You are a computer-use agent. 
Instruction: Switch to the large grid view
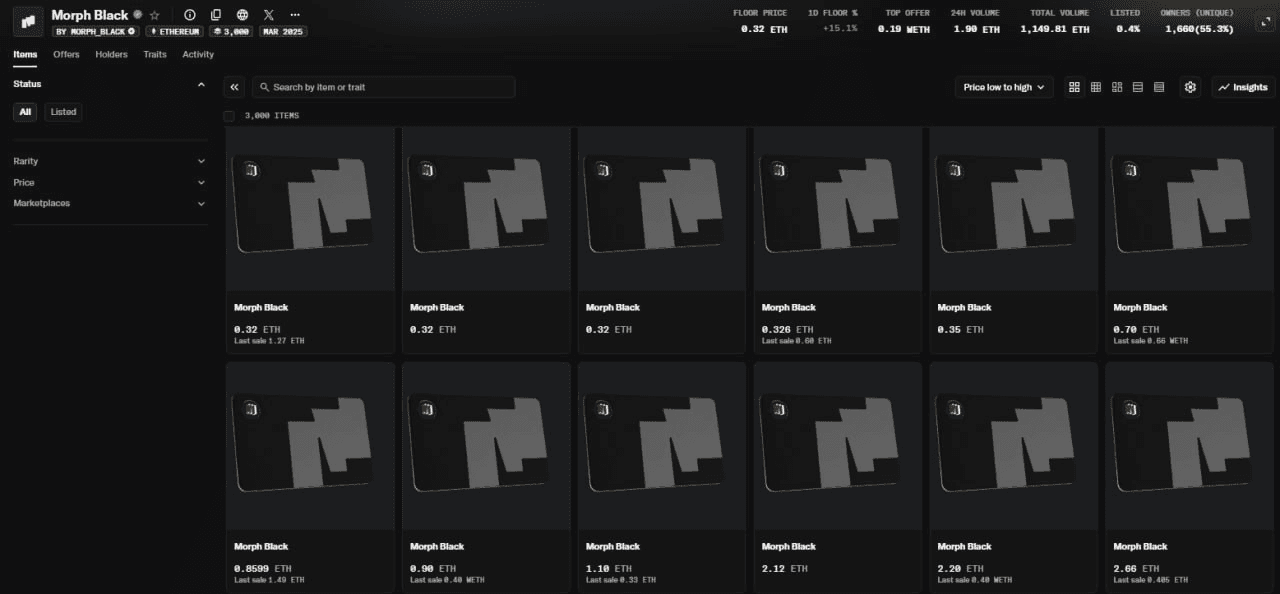tap(1074, 87)
